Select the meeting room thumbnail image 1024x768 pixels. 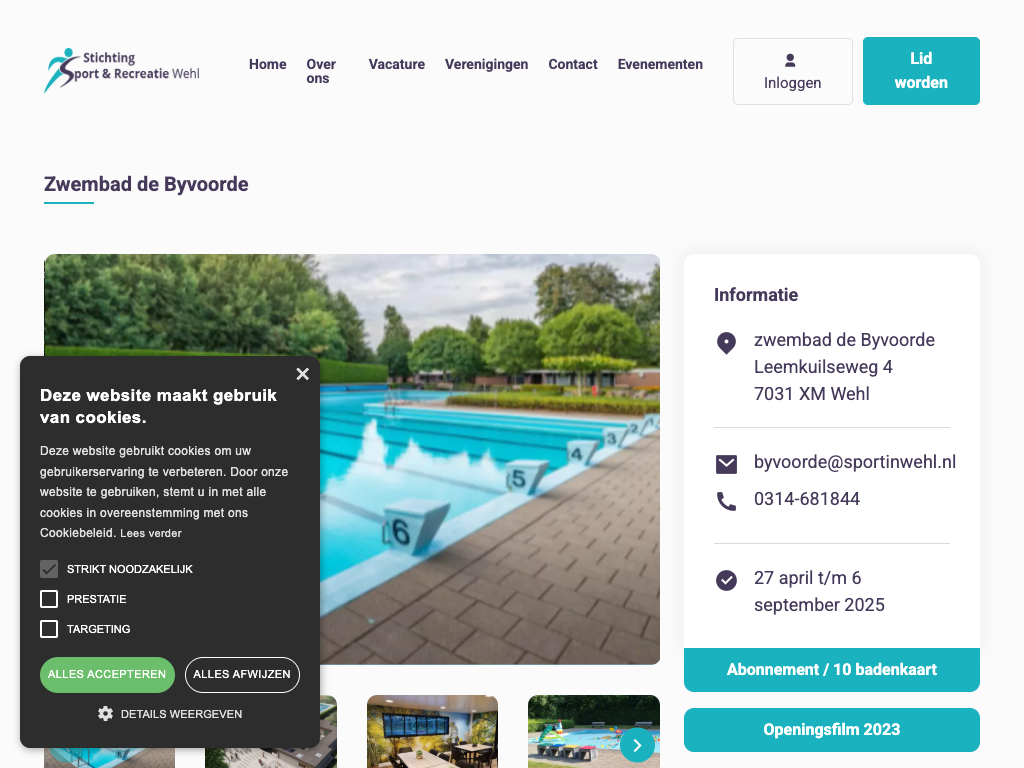coord(432,731)
